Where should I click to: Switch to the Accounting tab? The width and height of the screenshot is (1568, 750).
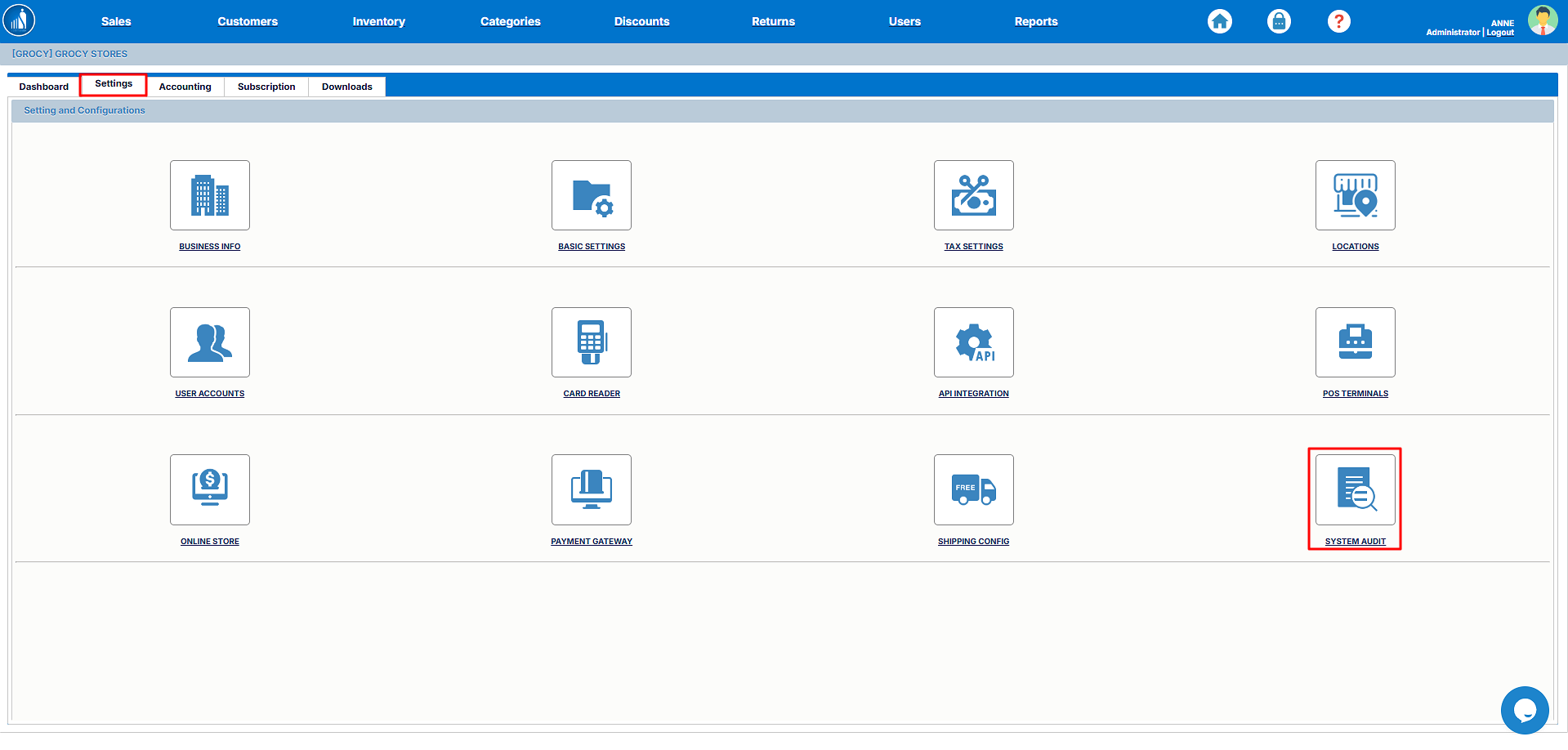click(x=185, y=87)
